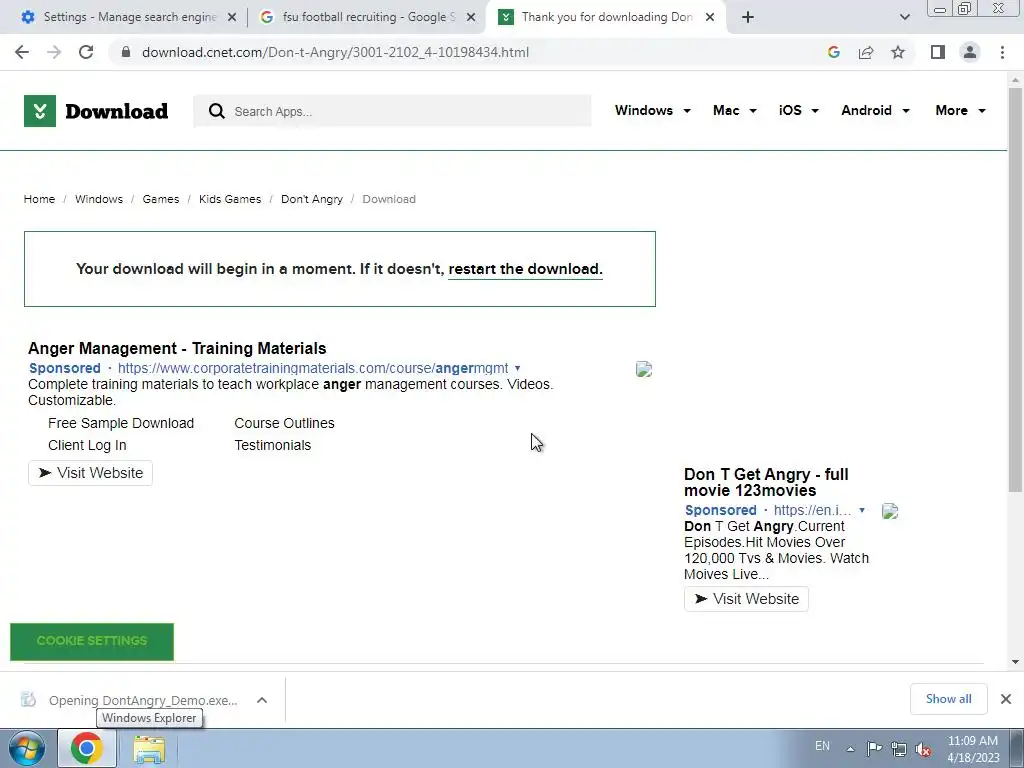Switch to Settings Manage search engines tab

129,17
